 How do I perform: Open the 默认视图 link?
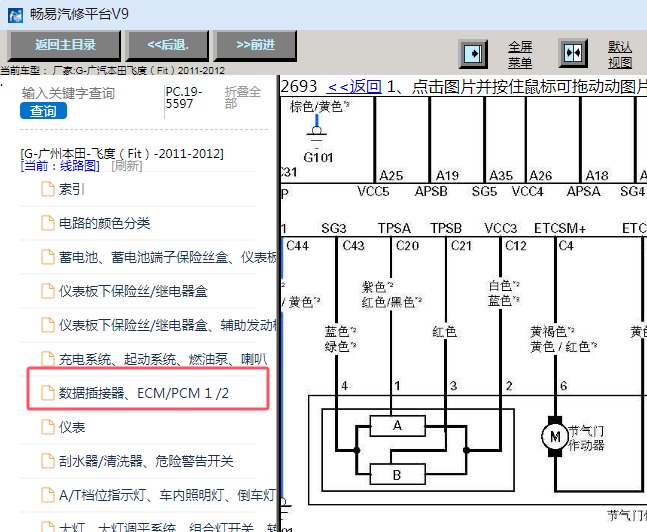point(620,54)
